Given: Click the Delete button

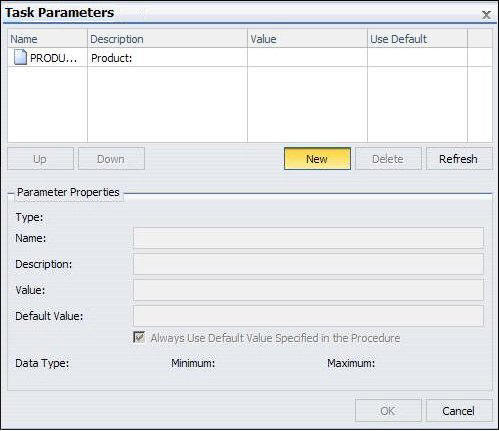Looking at the screenshot, I should pyautogui.click(x=388, y=159).
